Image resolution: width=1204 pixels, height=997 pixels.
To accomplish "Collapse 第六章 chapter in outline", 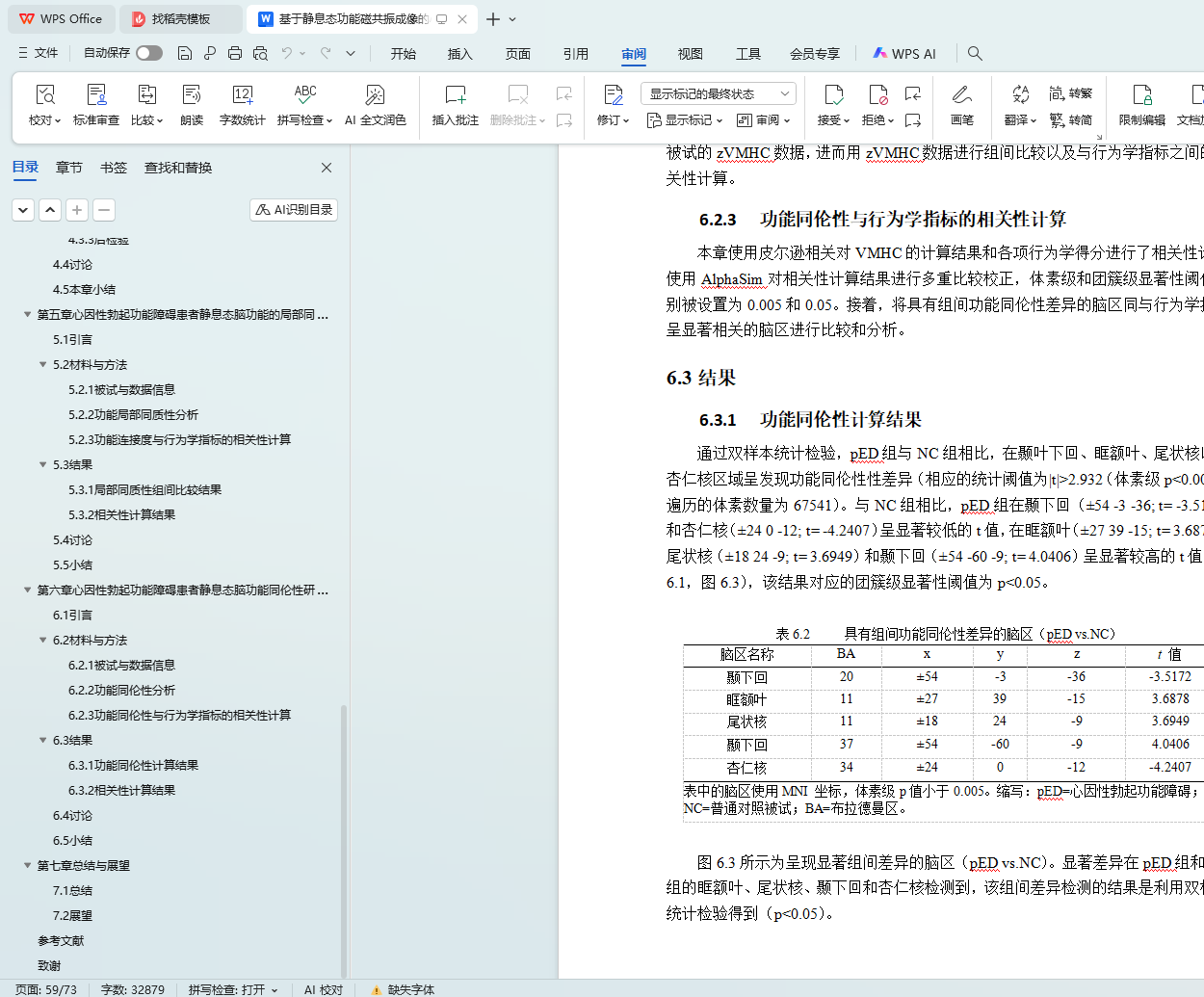I will pos(27,590).
